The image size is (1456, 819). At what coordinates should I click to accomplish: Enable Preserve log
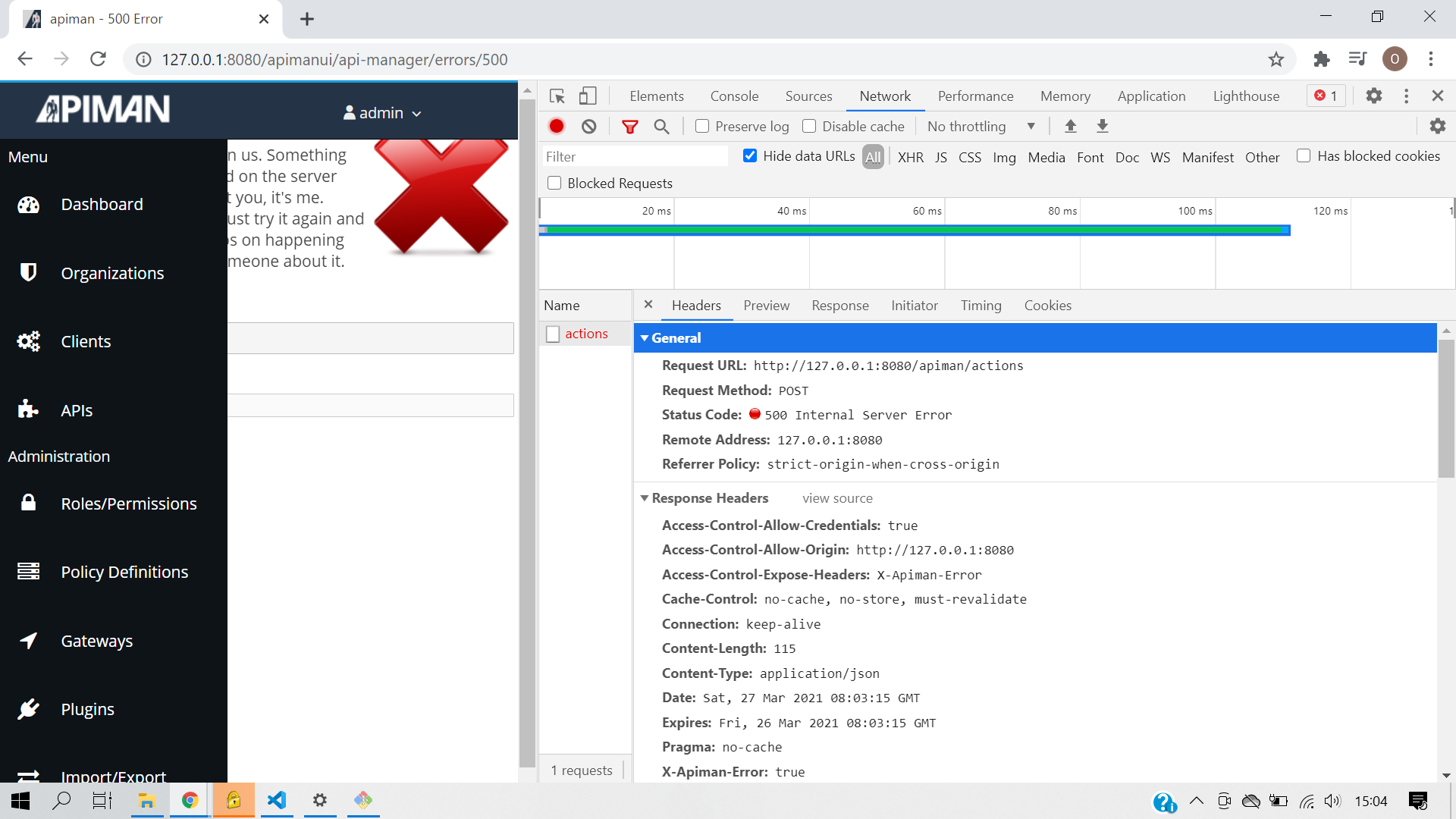click(x=701, y=126)
